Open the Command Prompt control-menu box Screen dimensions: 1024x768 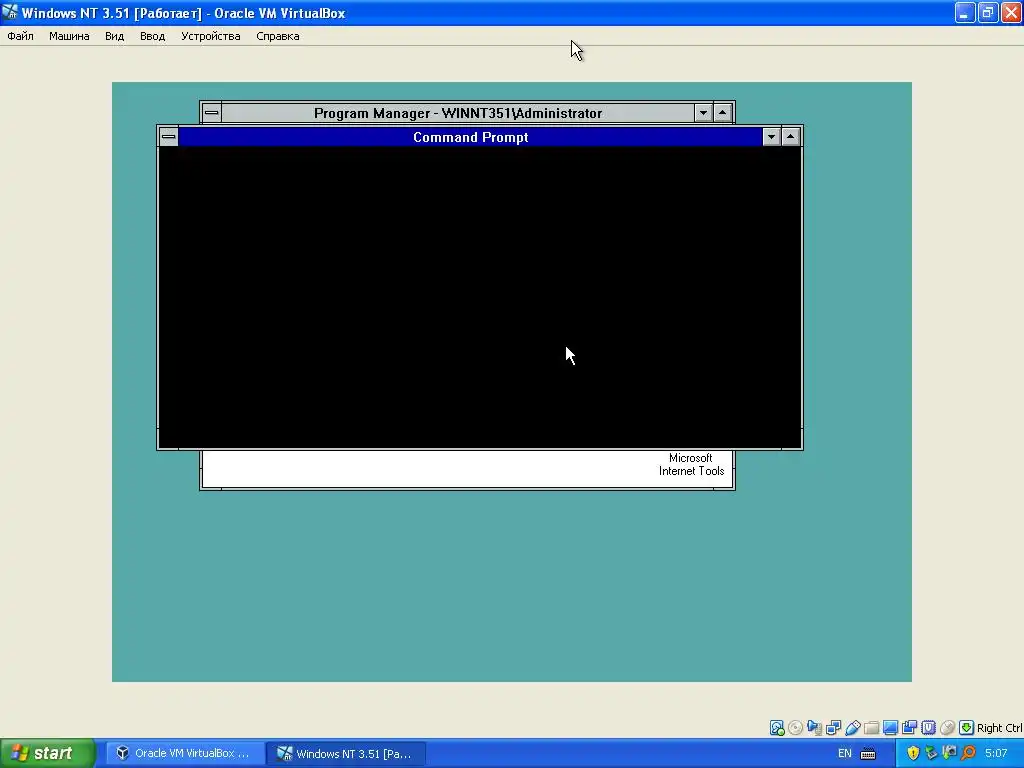tap(168, 137)
